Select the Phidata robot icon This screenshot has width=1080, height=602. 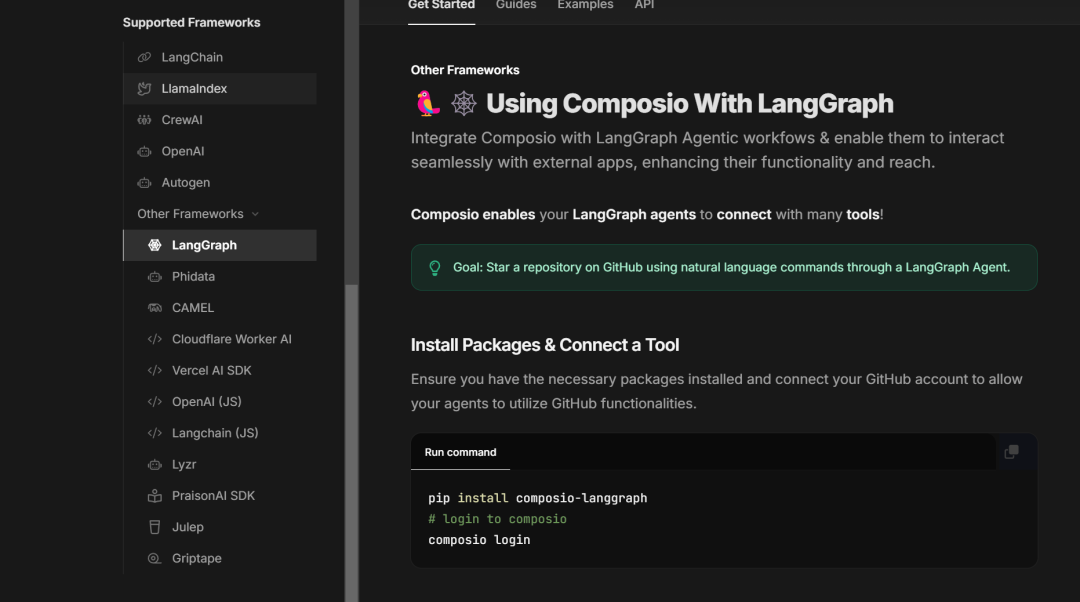pos(157,276)
